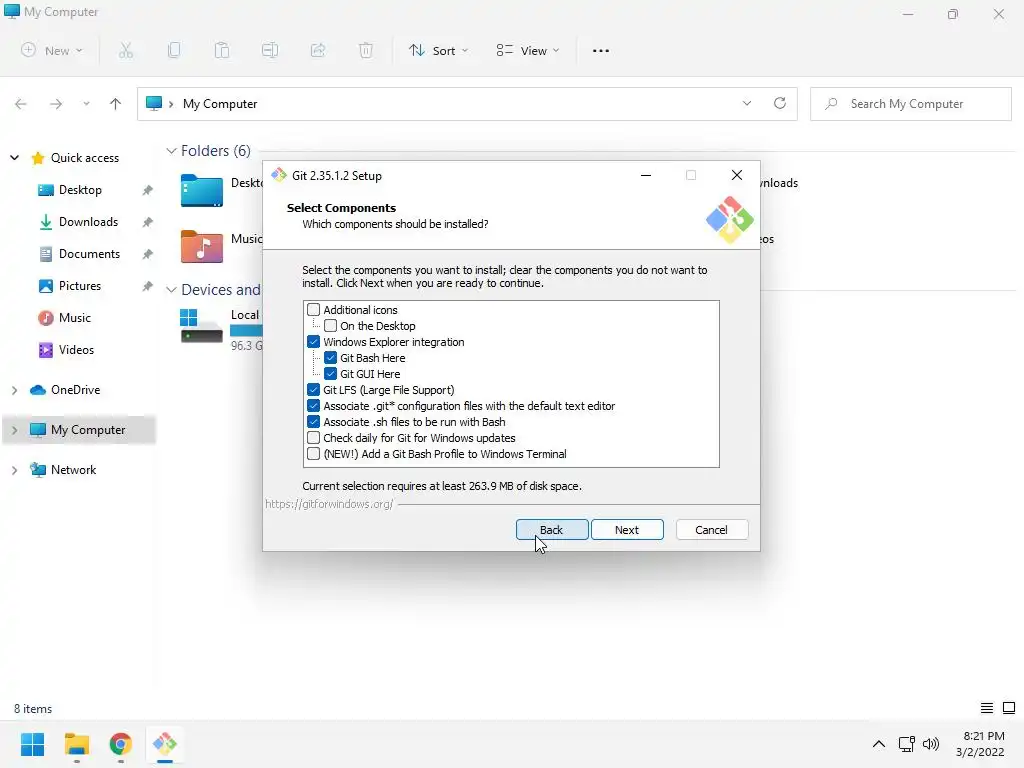Open the Windows Start menu
1024x768 pixels.
[33, 744]
